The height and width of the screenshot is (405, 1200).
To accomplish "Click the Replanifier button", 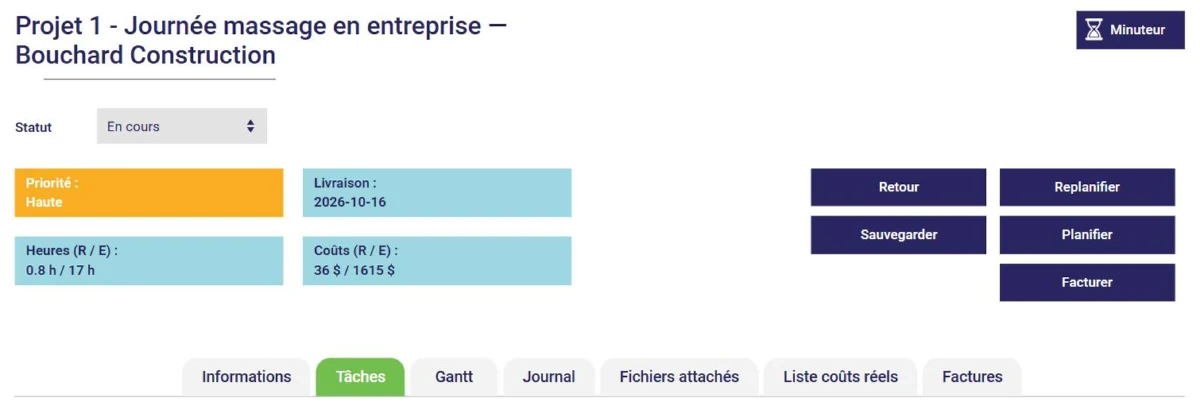I will 1087,187.
